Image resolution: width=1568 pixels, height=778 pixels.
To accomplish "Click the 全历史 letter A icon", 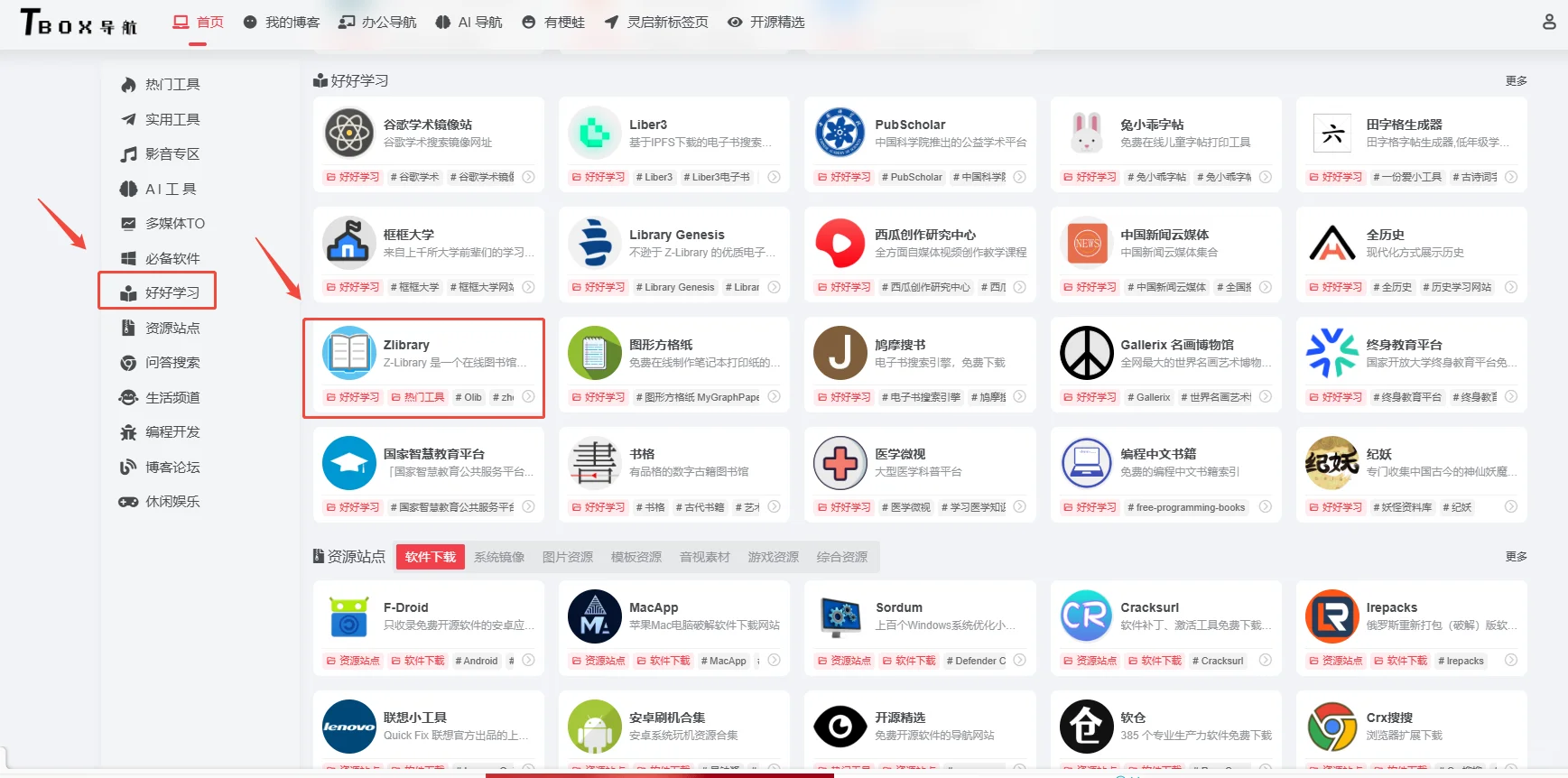I will coord(1332,243).
